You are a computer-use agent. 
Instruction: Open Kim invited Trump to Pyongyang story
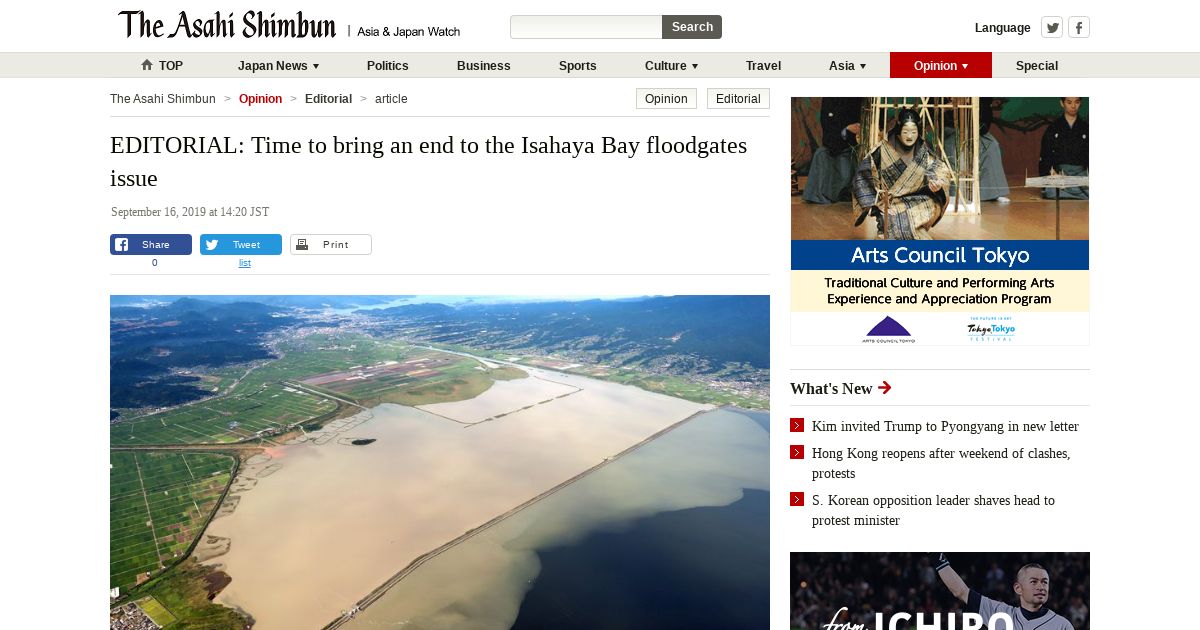point(945,426)
